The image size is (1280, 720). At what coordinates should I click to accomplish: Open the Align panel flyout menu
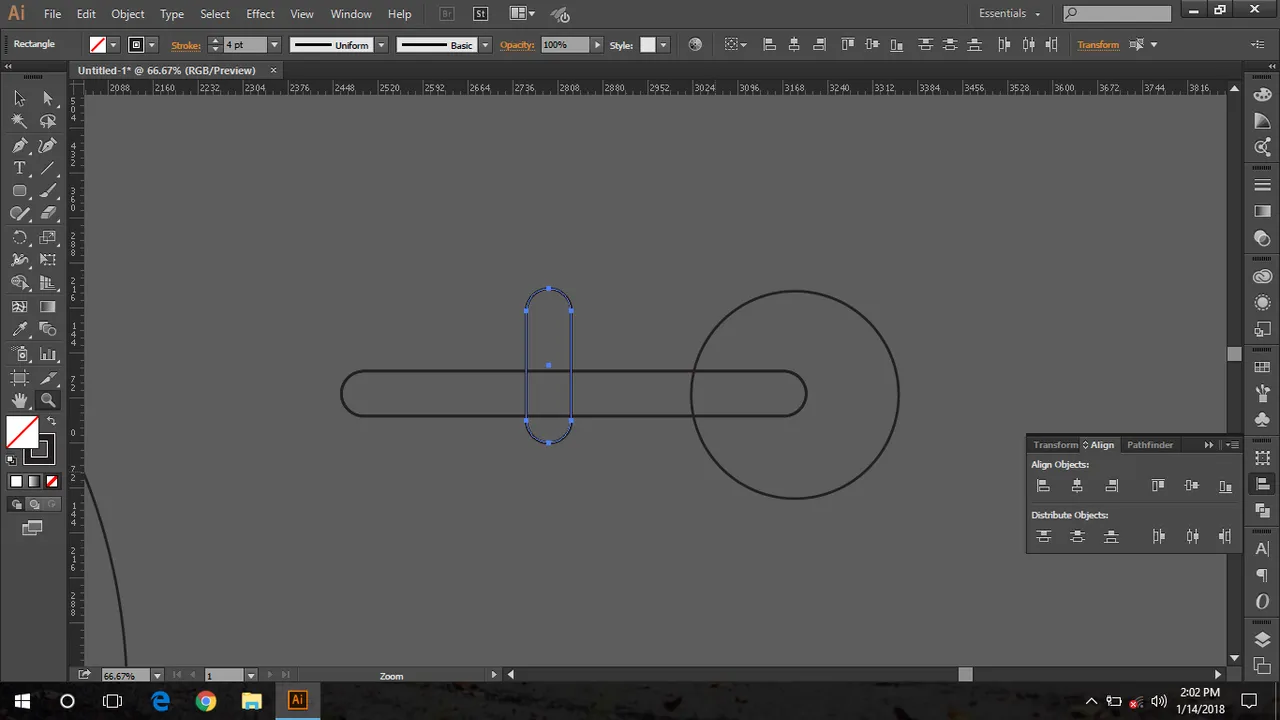(x=1232, y=445)
